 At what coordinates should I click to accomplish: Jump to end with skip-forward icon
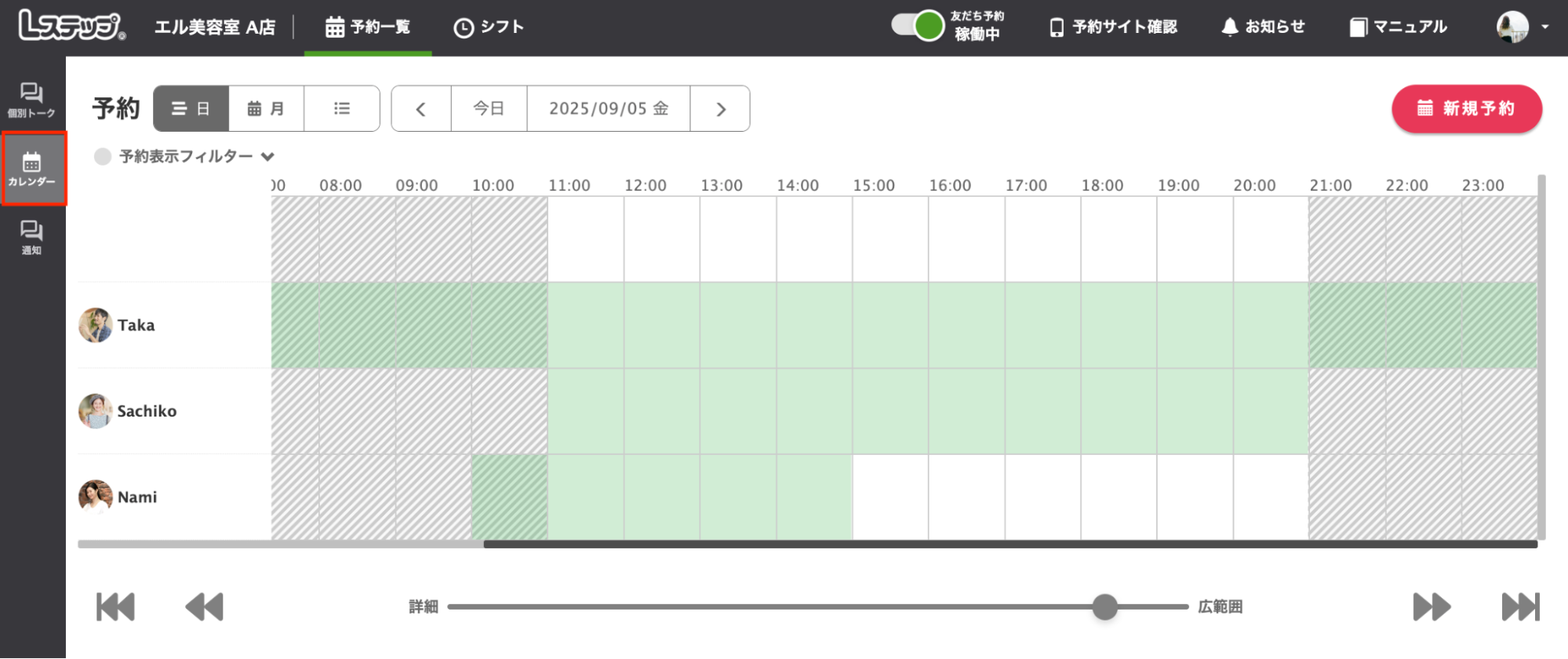point(1520,606)
